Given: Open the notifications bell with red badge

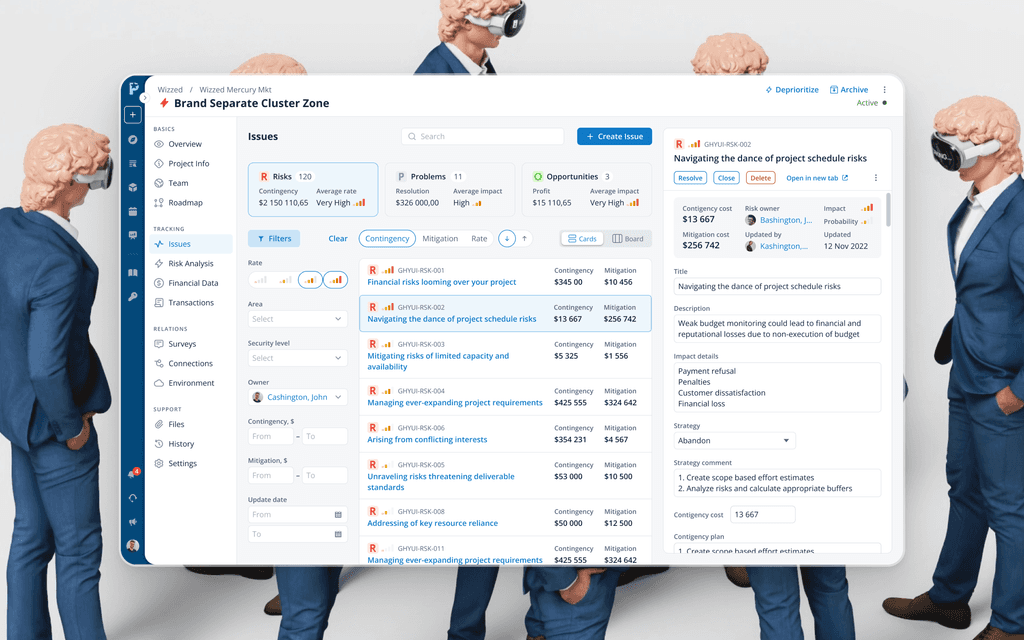Looking at the screenshot, I should pos(133,473).
